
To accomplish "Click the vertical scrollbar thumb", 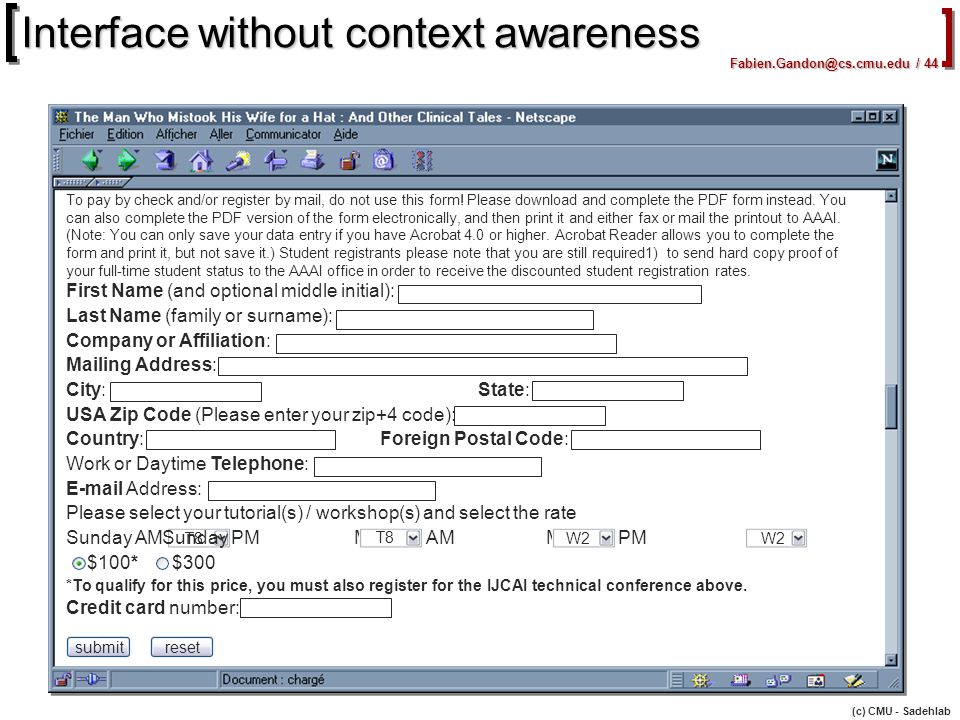I will click(x=891, y=407).
